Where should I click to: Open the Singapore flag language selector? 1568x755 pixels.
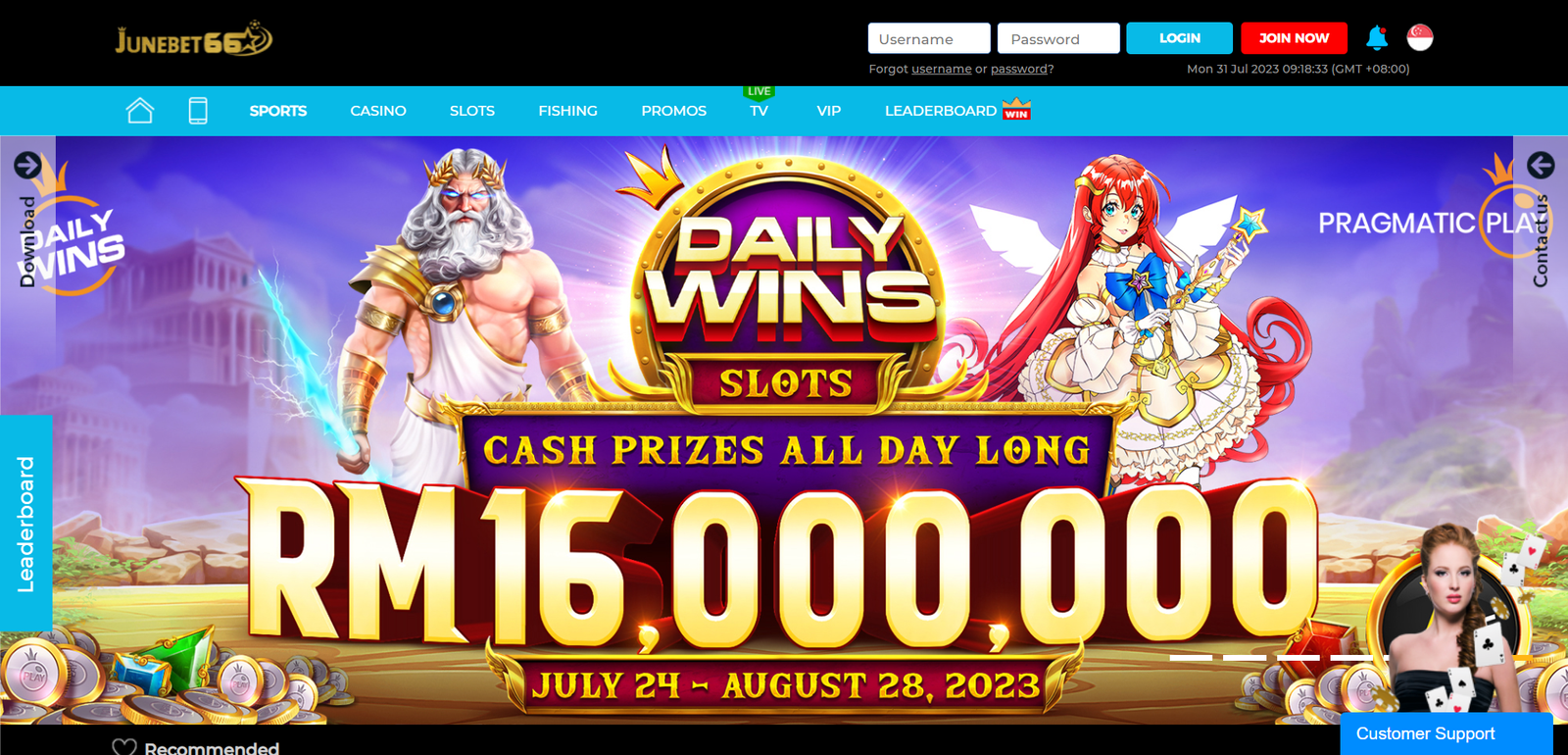pos(1420,37)
